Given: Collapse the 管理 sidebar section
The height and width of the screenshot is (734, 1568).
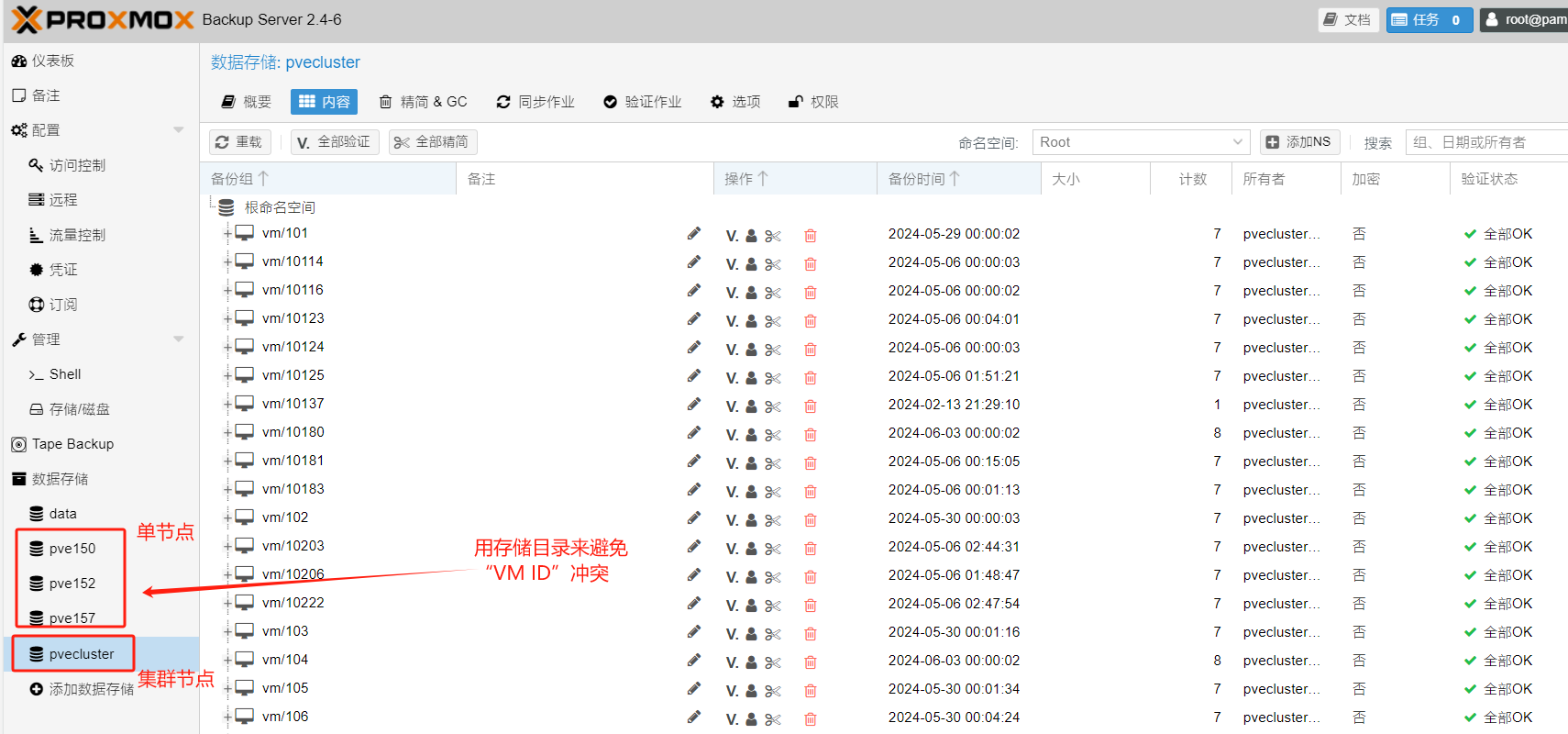Looking at the screenshot, I should pyautogui.click(x=179, y=339).
